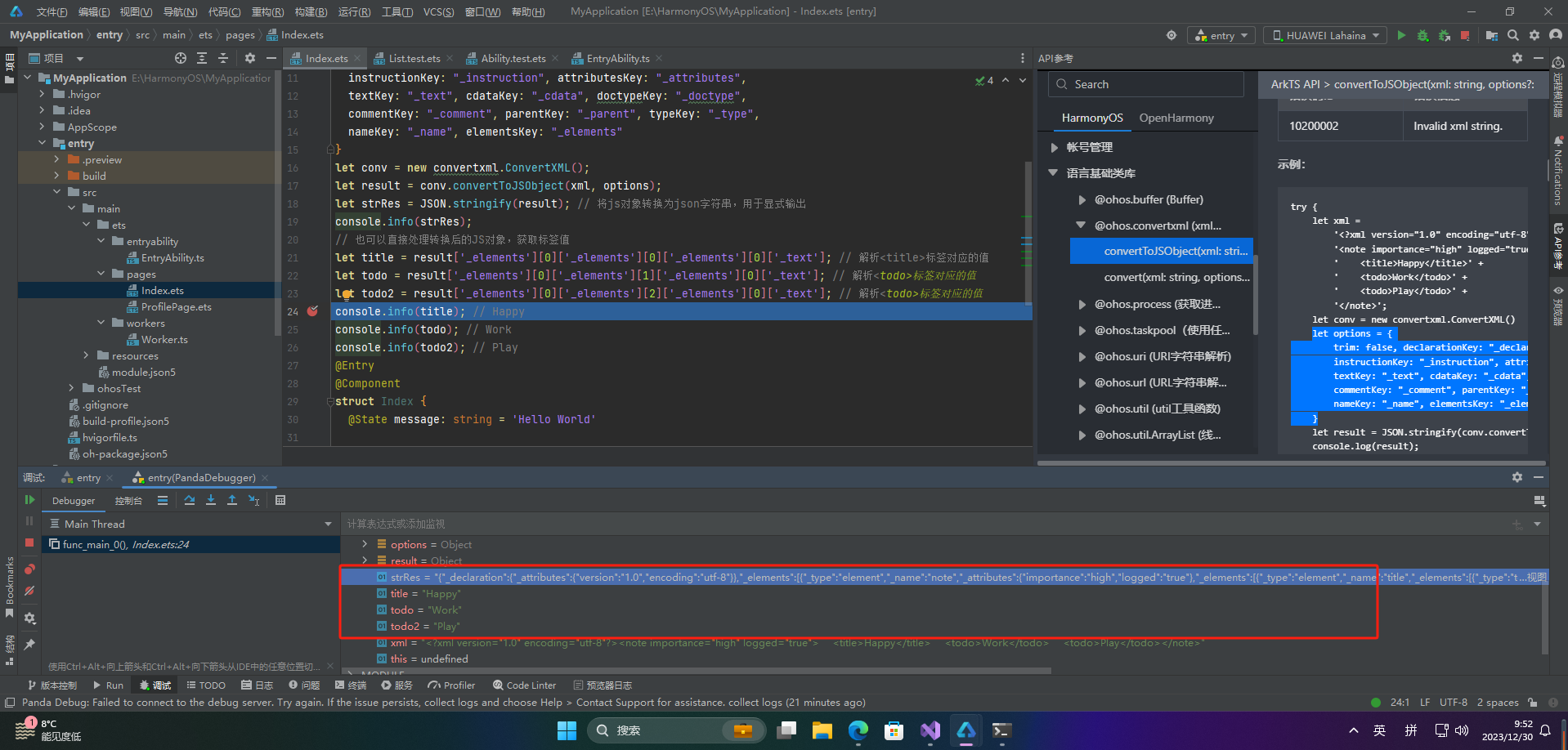Open ProfilePage.ets in project tree
Screen dimensions: 1568x750
point(176,306)
